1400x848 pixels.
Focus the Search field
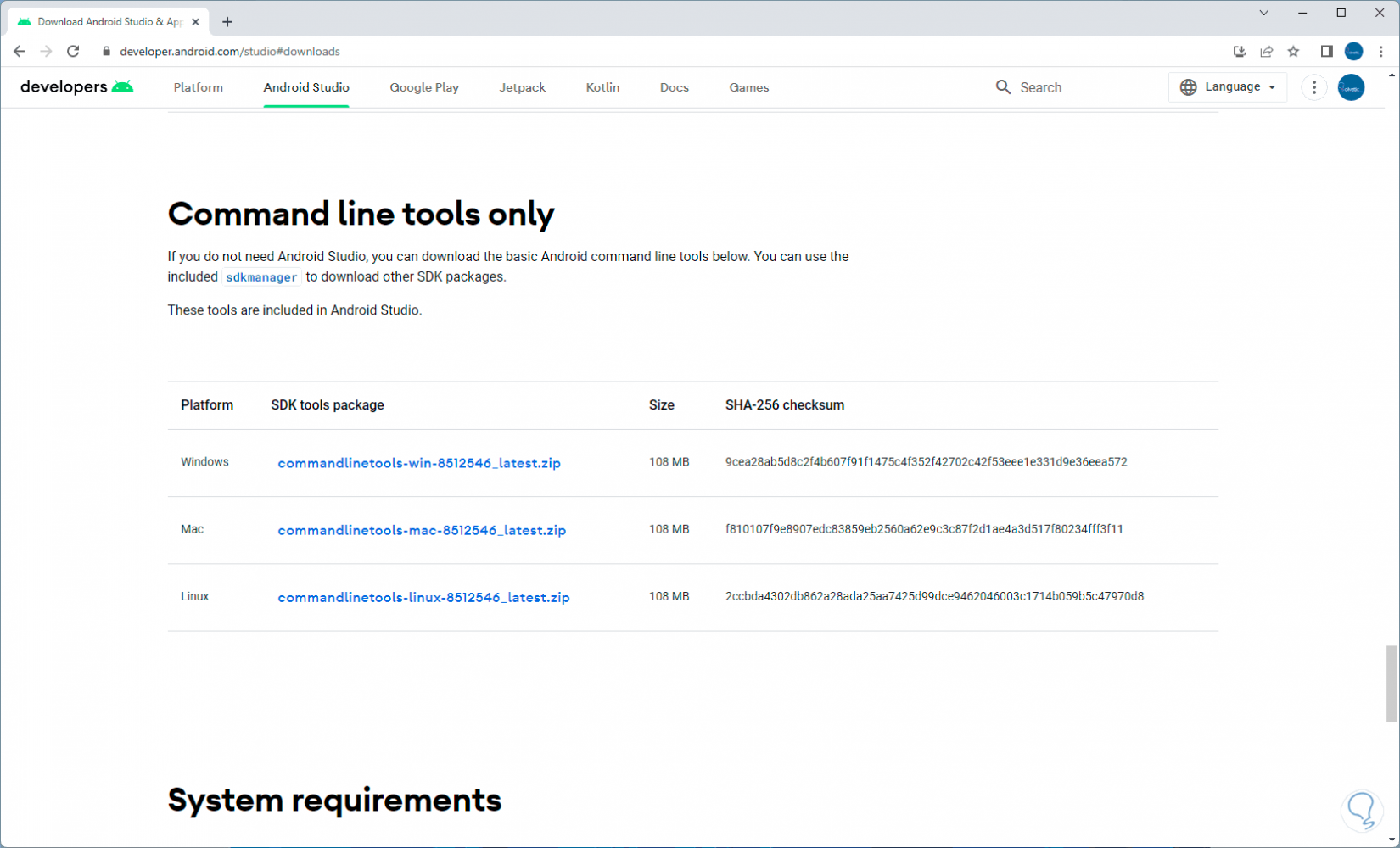[1040, 87]
